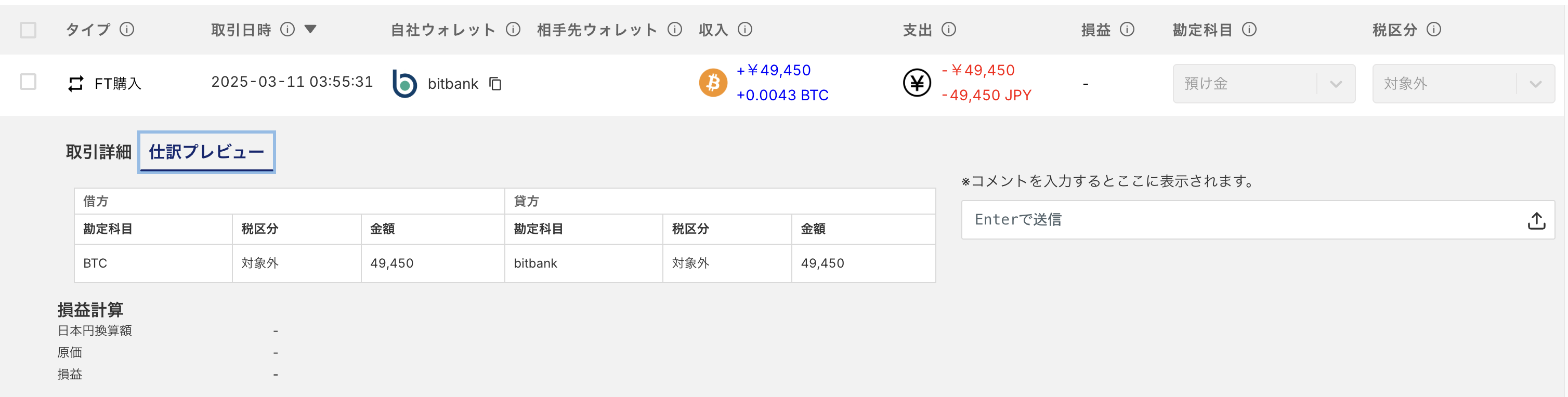This screenshot has width=1568, height=397.
Task: Click the info icon beside 取引日時 header
Action: tap(288, 29)
